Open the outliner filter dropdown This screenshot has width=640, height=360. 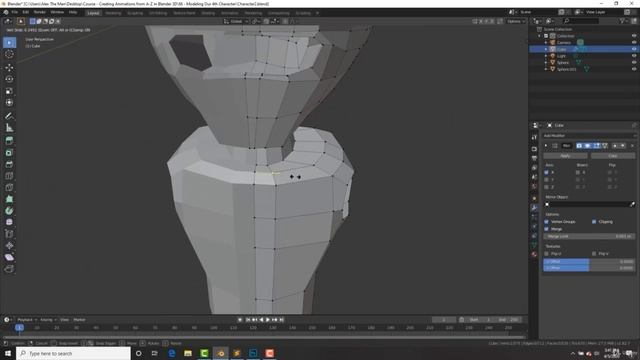point(623,21)
